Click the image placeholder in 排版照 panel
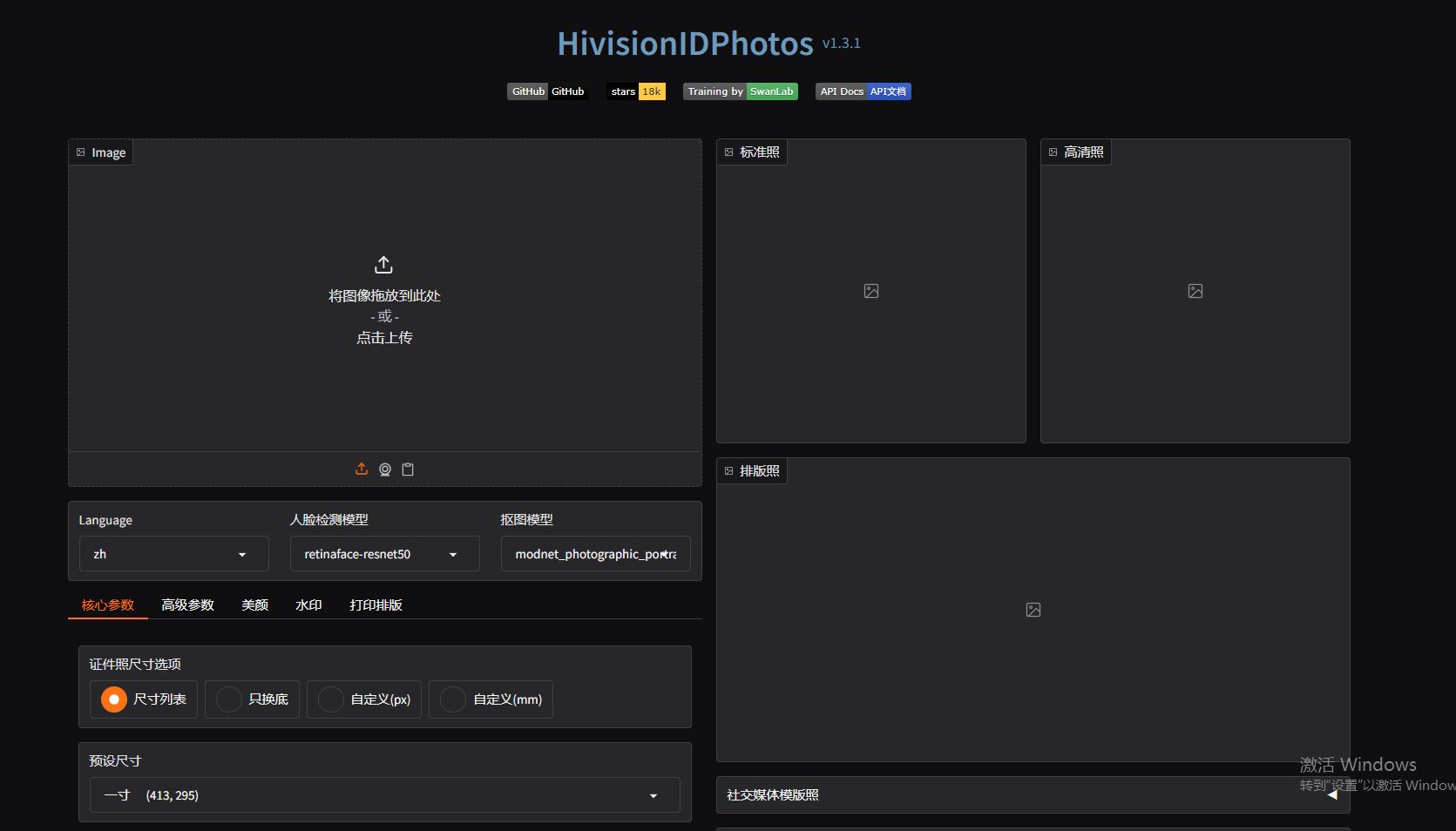Image resolution: width=1456 pixels, height=831 pixels. (1033, 610)
